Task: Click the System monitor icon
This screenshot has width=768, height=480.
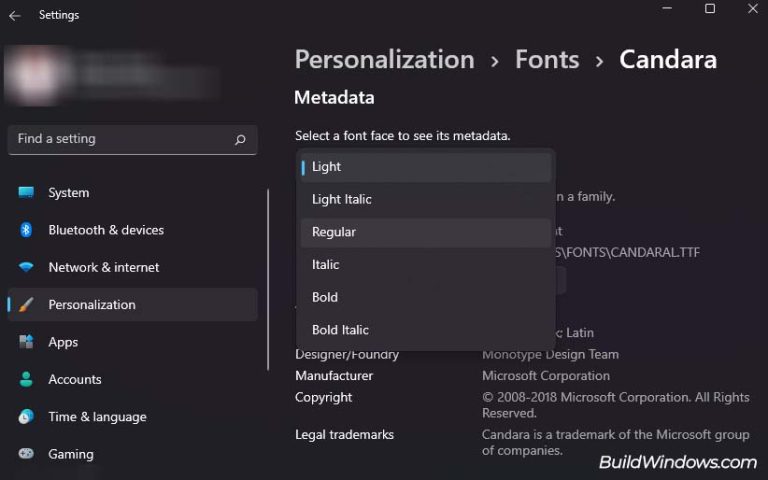Action: (x=26, y=192)
